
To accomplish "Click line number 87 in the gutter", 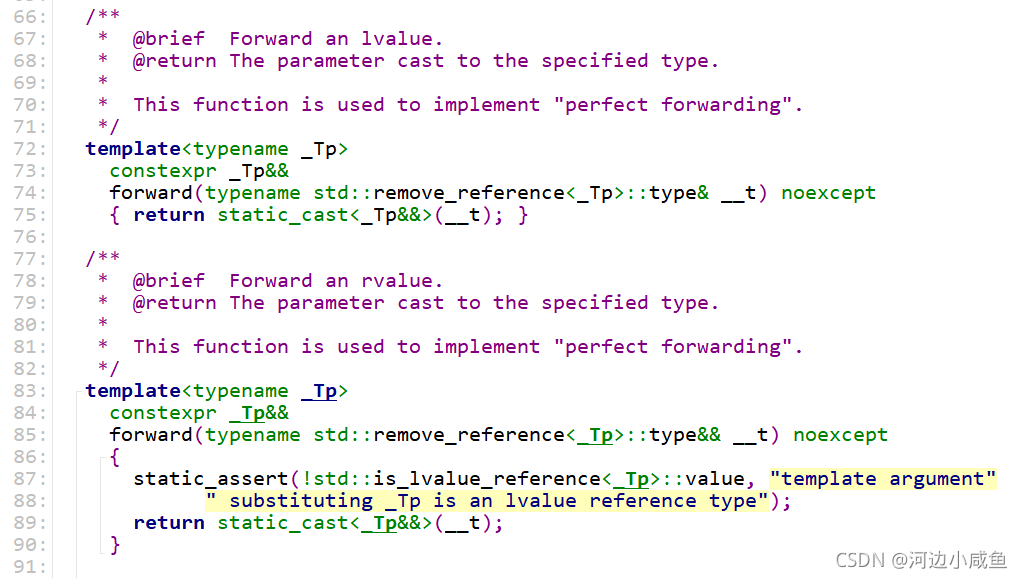I will 29,480.
